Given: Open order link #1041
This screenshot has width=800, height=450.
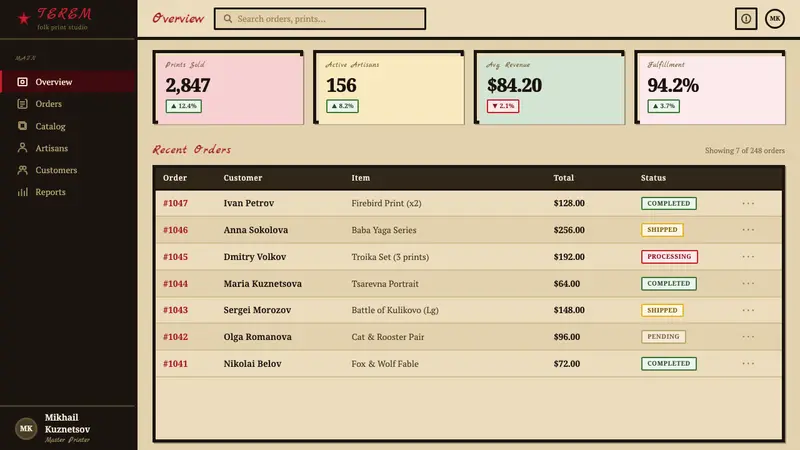Looking at the screenshot, I should (x=175, y=363).
